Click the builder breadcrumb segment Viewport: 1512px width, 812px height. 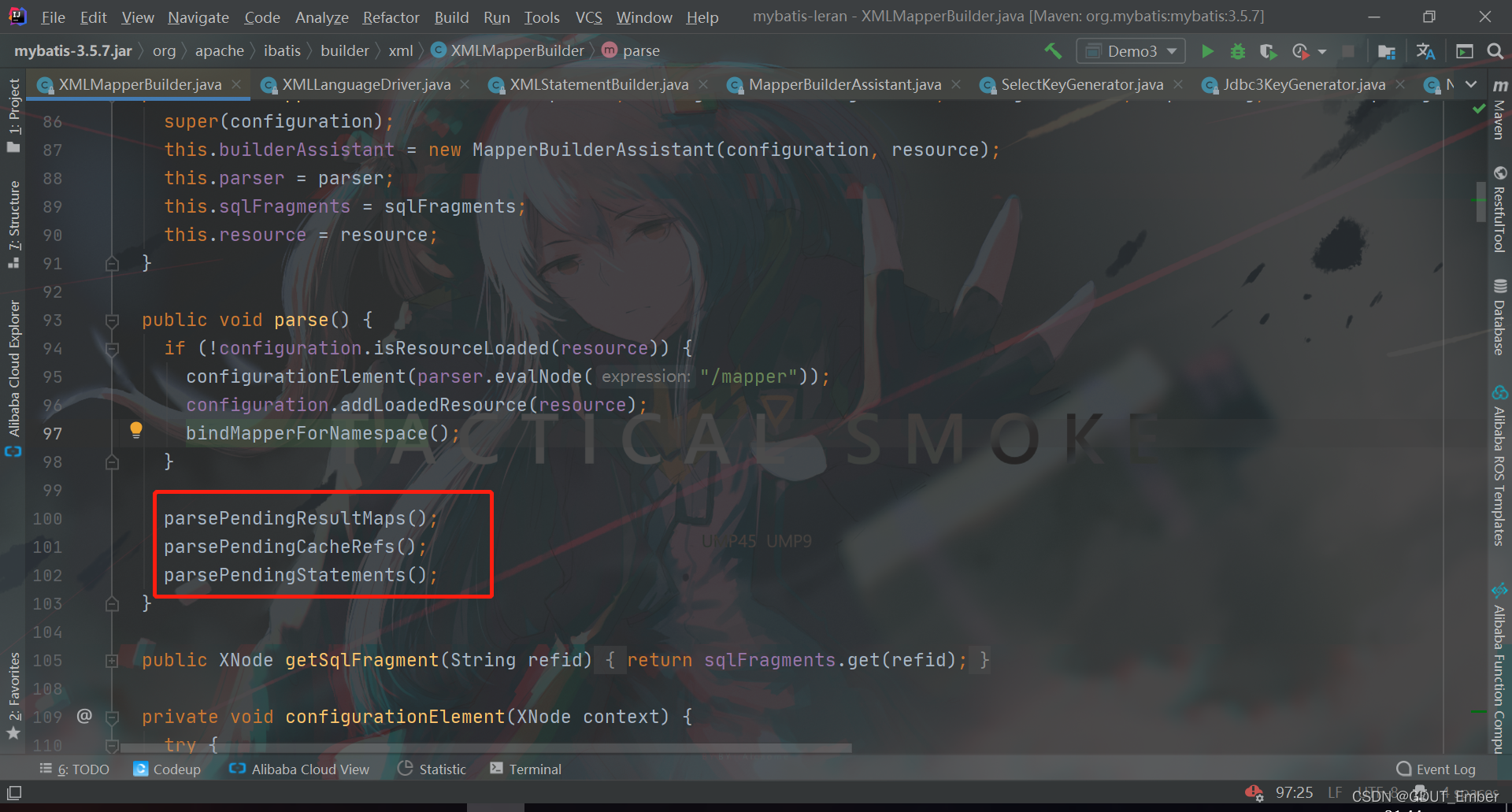(344, 51)
